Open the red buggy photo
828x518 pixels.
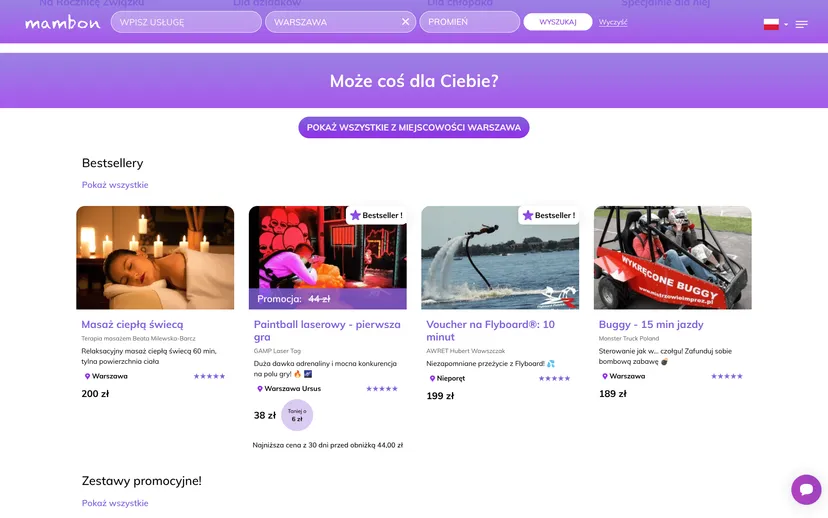click(673, 258)
